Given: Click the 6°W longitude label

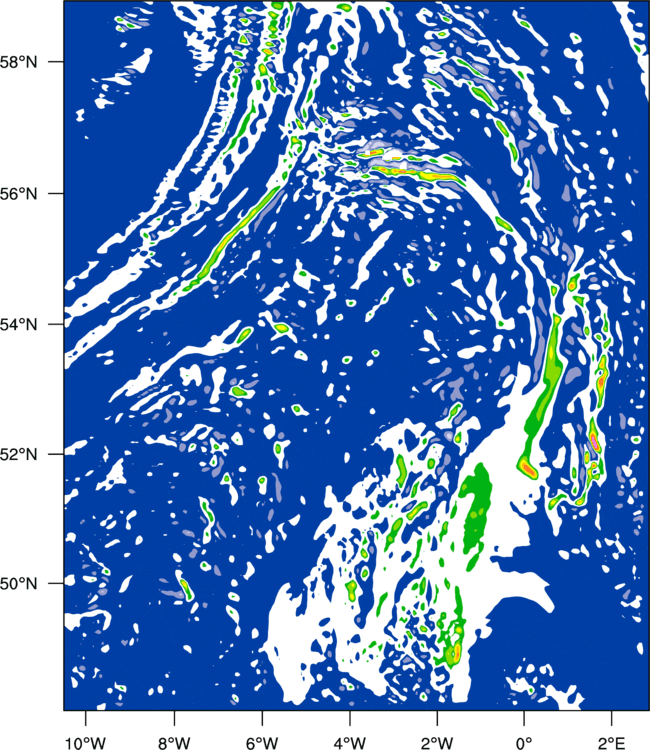Looking at the screenshot, I should tap(262, 743).
